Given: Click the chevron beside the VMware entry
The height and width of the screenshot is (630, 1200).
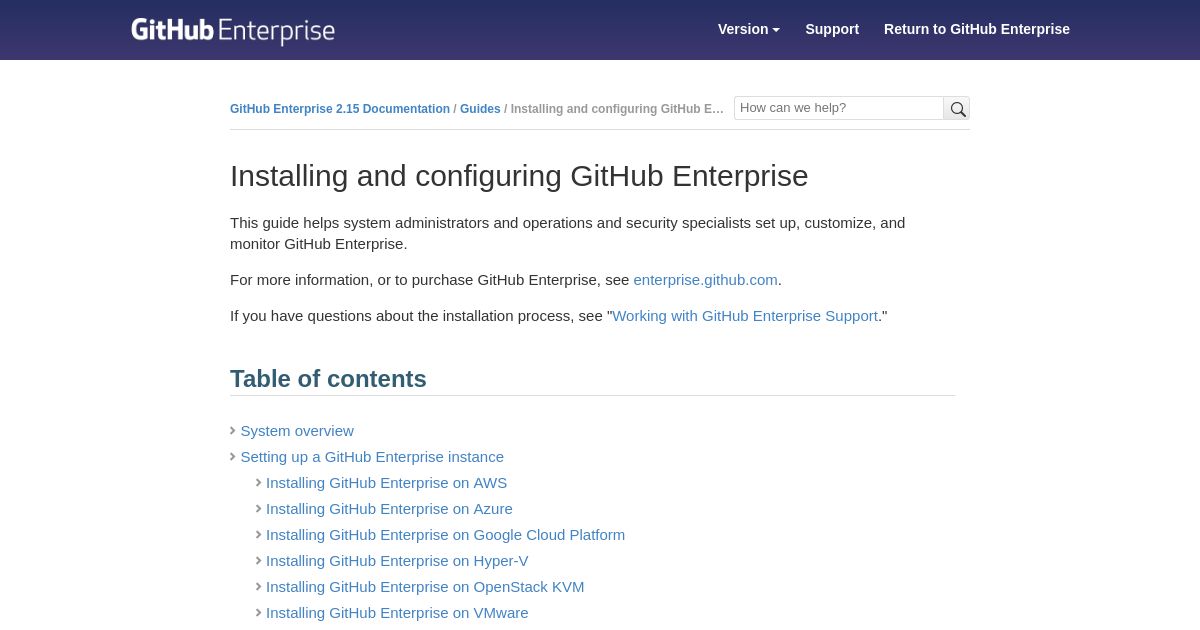Looking at the screenshot, I should click(x=258, y=613).
